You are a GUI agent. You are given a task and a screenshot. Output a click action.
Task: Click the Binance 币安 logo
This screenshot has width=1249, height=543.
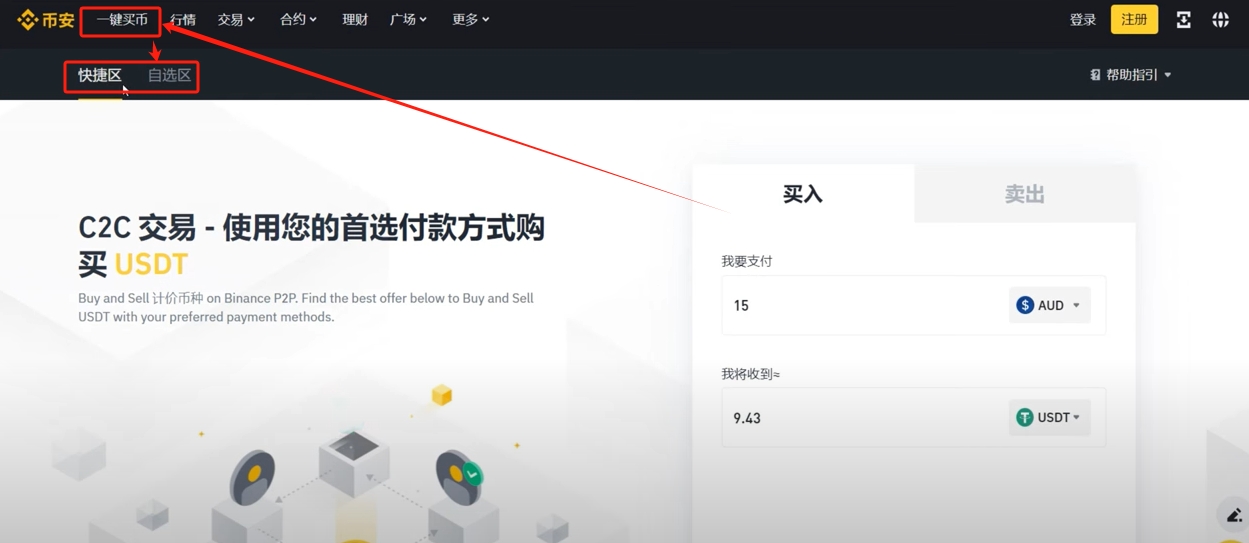pyautogui.click(x=46, y=20)
